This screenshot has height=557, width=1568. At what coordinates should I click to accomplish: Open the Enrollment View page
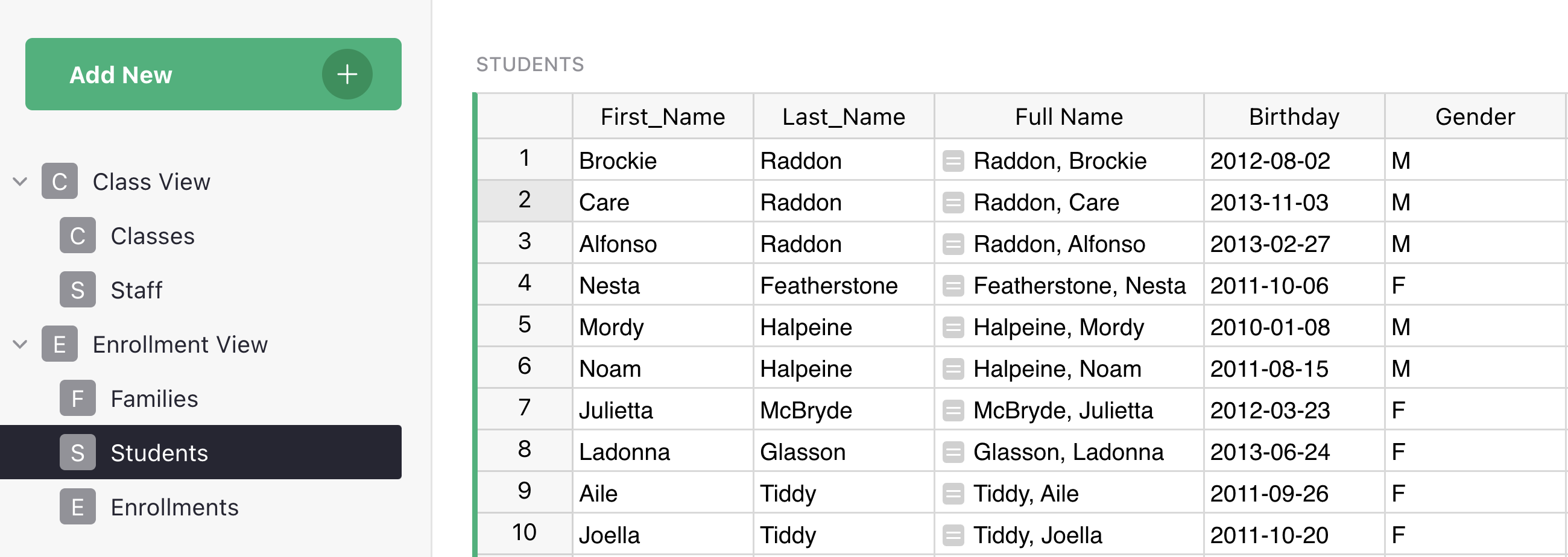180,345
